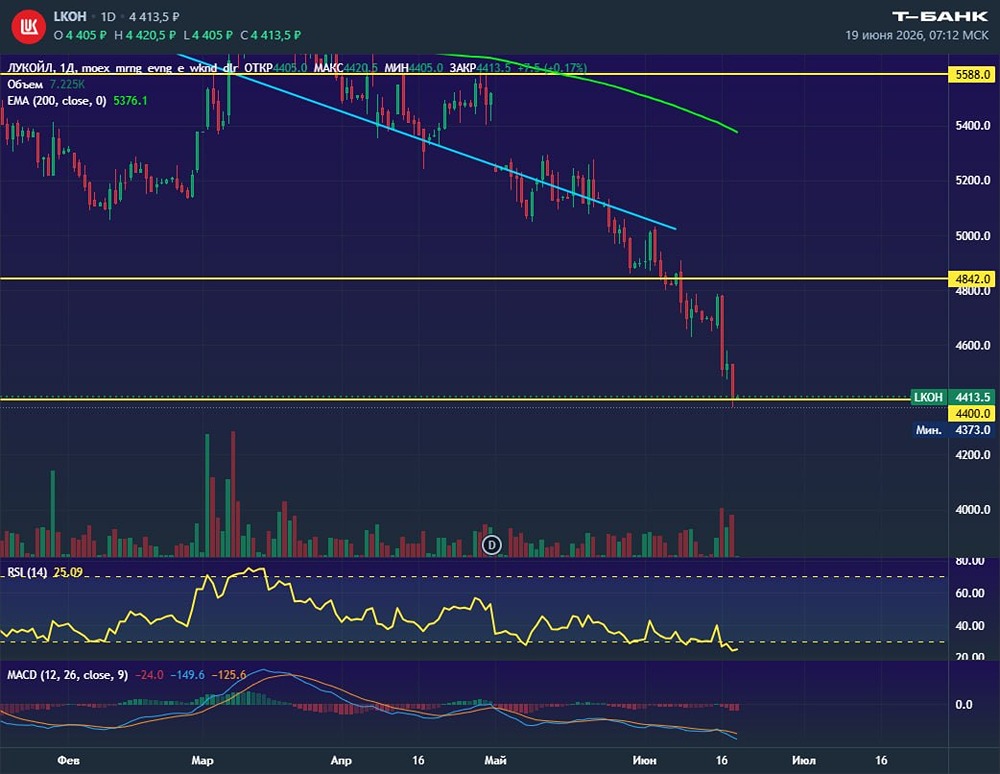Click the Т-БАНК logo text
This screenshot has height=774, width=1000.
pyautogui.click(x=939, y=17)
